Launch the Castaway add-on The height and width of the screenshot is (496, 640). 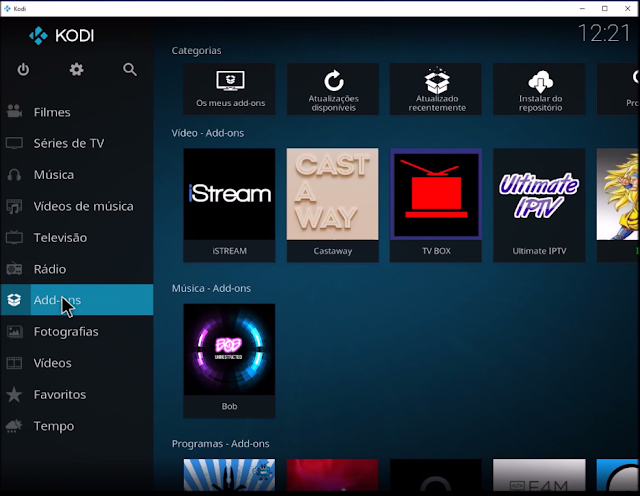(333, 205)
